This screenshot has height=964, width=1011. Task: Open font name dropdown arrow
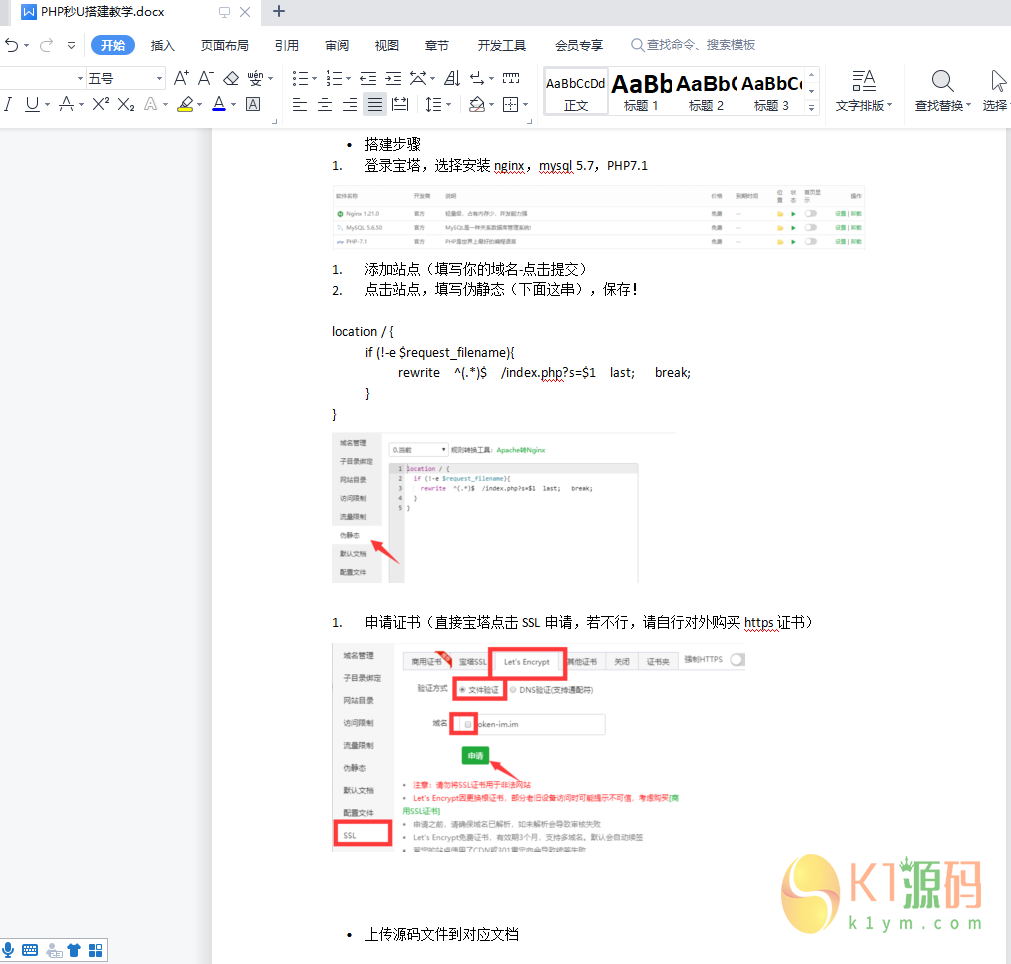[80, 79]
